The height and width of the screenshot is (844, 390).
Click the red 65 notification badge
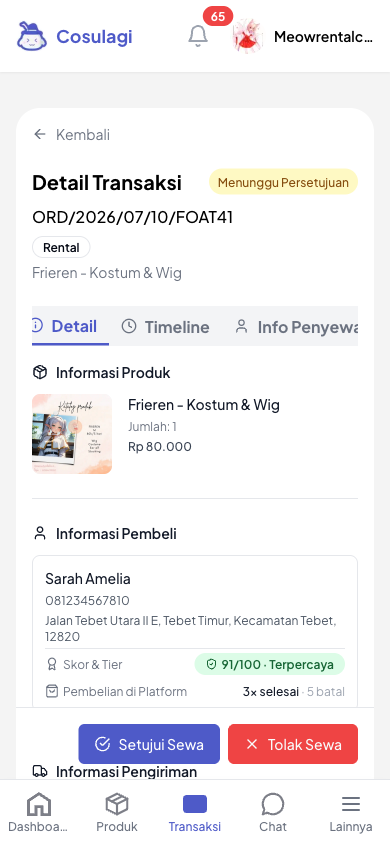218,16
